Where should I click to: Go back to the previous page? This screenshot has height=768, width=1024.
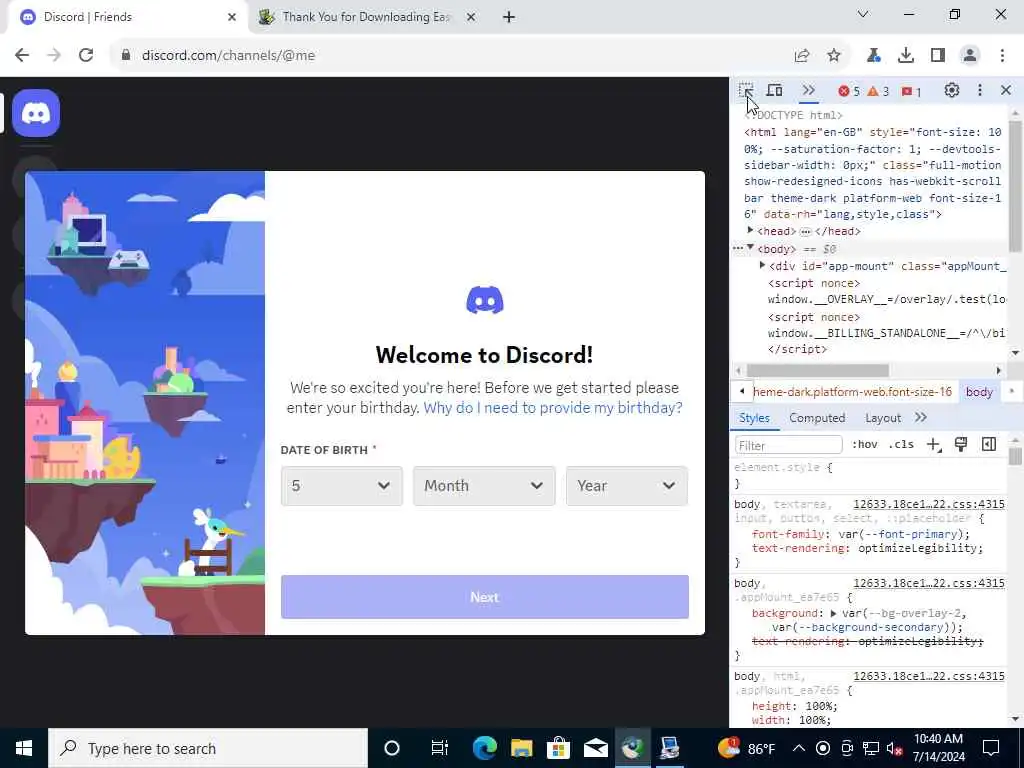(x=22, y=56)
